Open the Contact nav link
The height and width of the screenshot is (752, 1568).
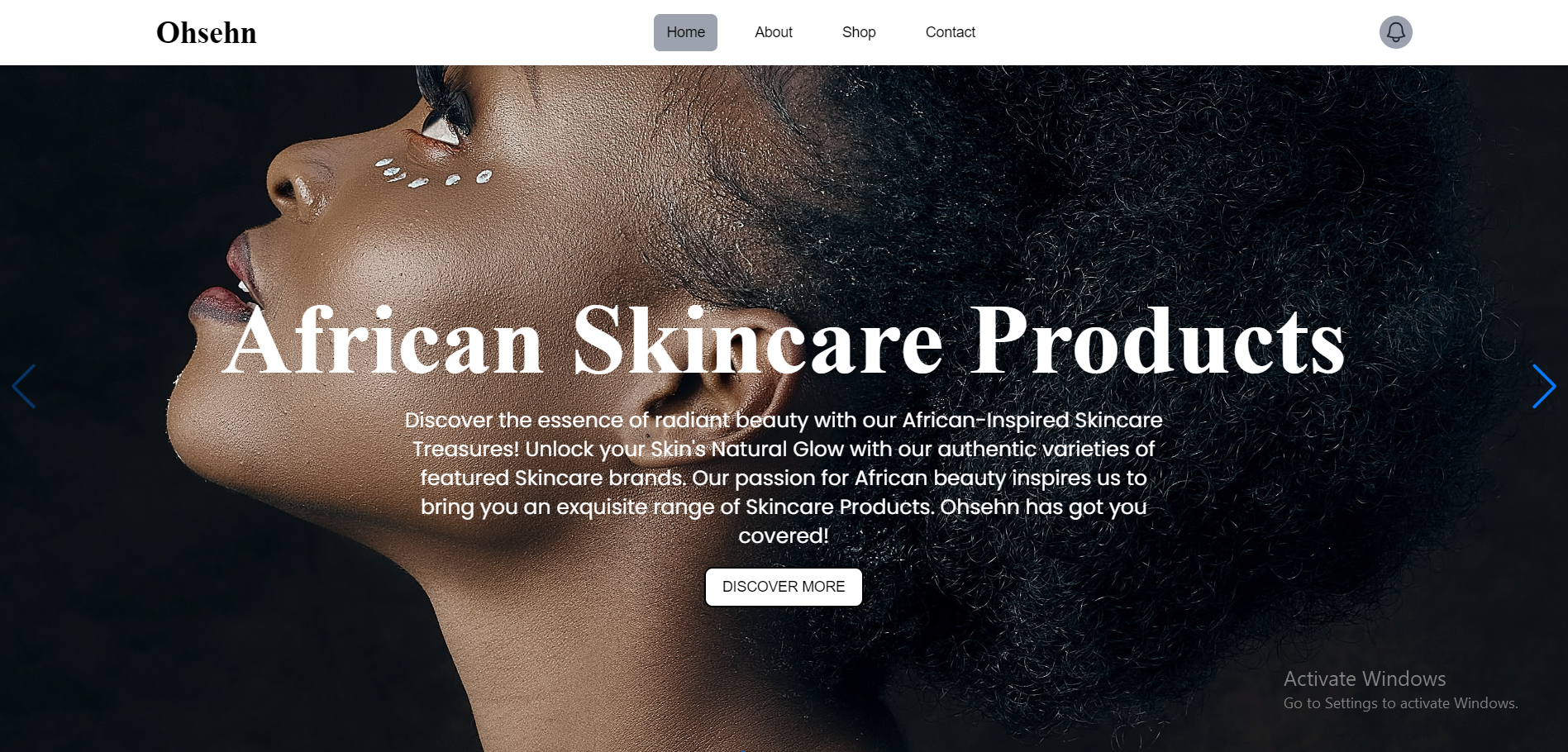[951, 32]
